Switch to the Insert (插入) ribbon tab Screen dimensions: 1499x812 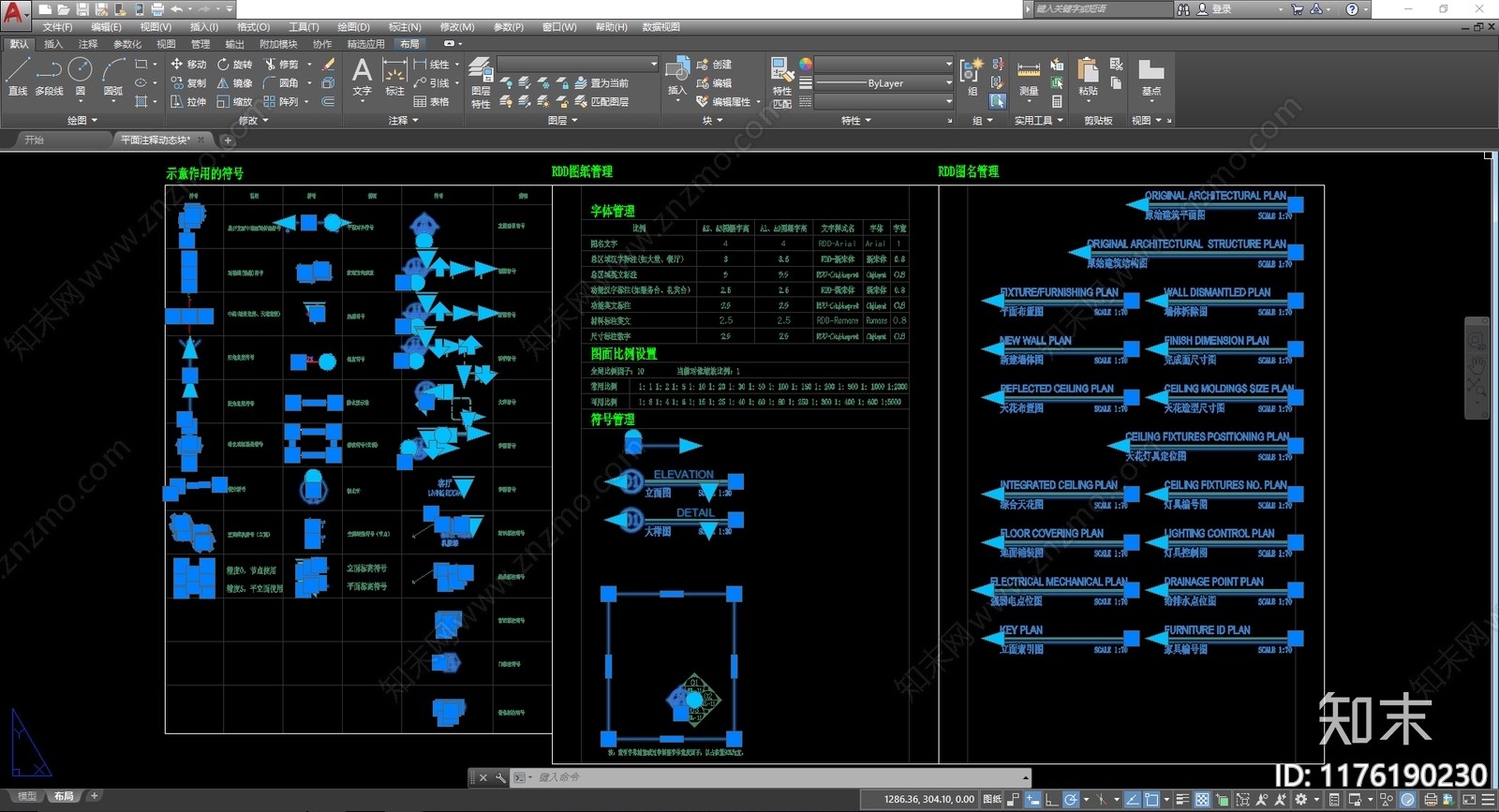pos(53,44)
